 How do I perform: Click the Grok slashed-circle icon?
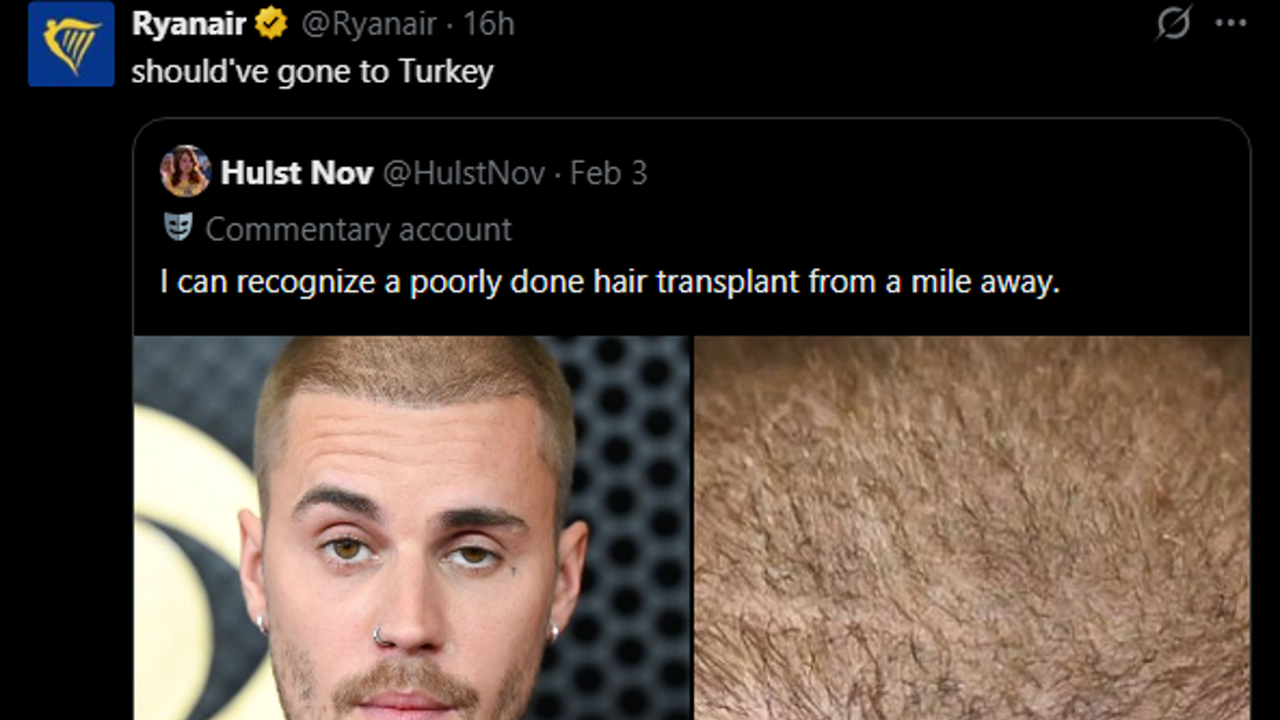point(1173,24)
